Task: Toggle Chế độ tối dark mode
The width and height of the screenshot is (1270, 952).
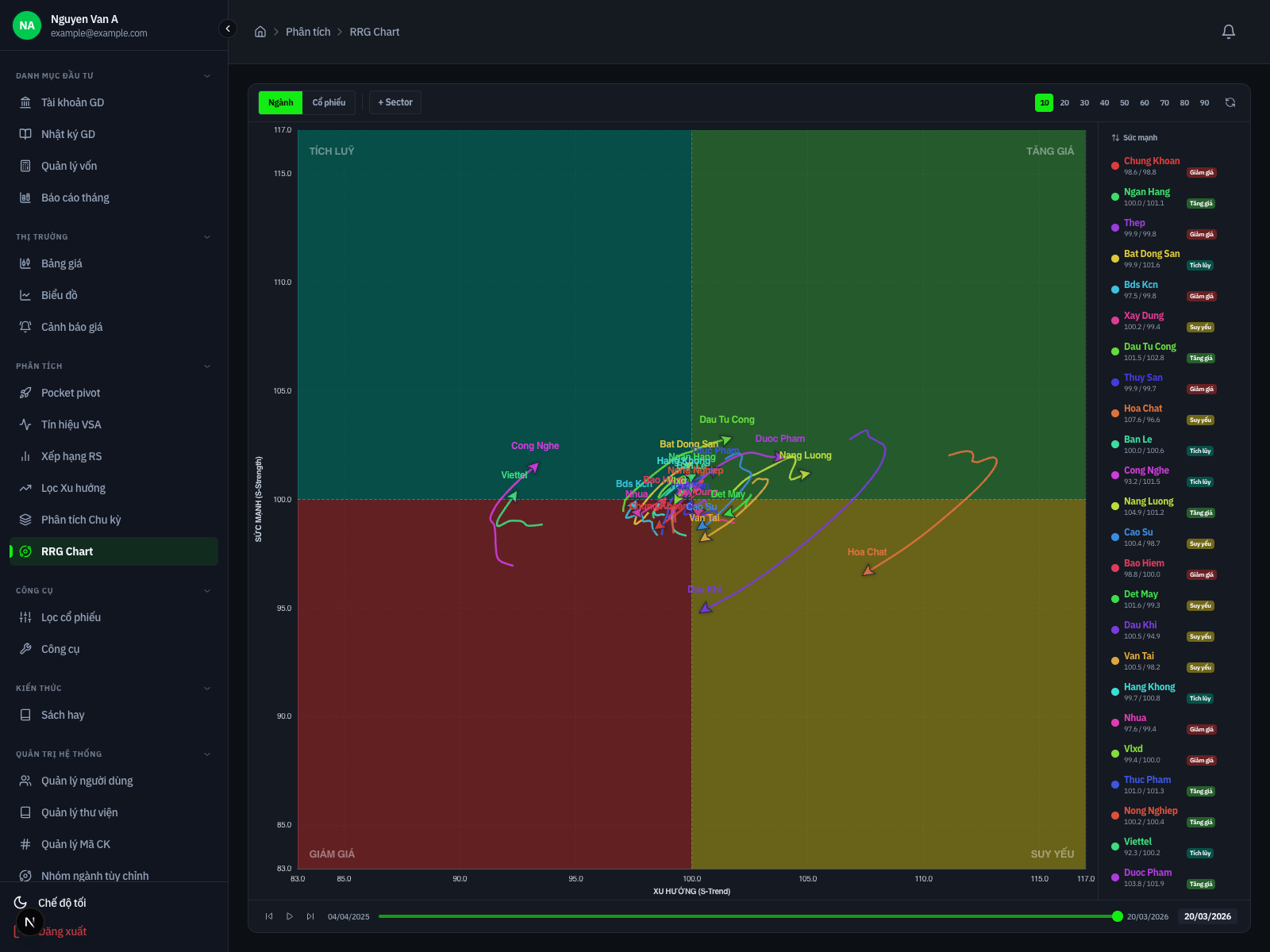Action: pyautogui.click(x=62, y=903)
